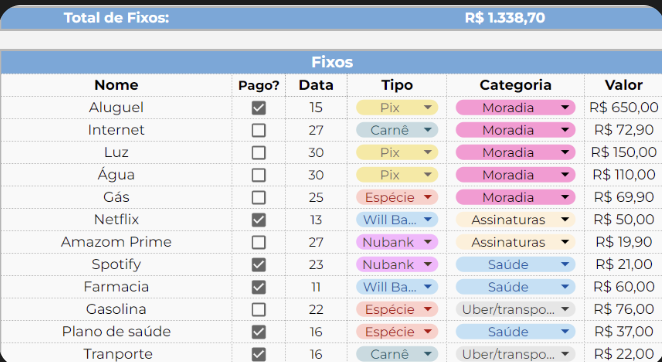Uncheck the Aluguel paid checkbox

258,108
